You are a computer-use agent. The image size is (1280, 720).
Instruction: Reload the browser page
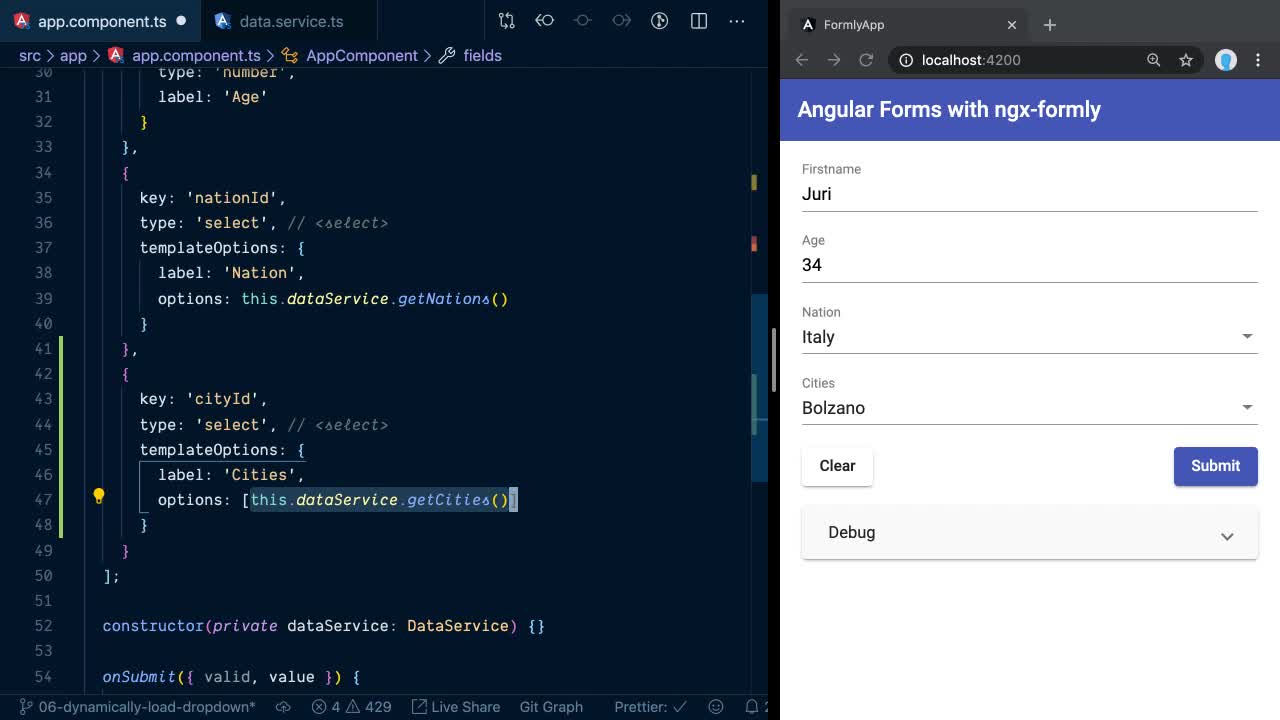[x=866, y=60]
